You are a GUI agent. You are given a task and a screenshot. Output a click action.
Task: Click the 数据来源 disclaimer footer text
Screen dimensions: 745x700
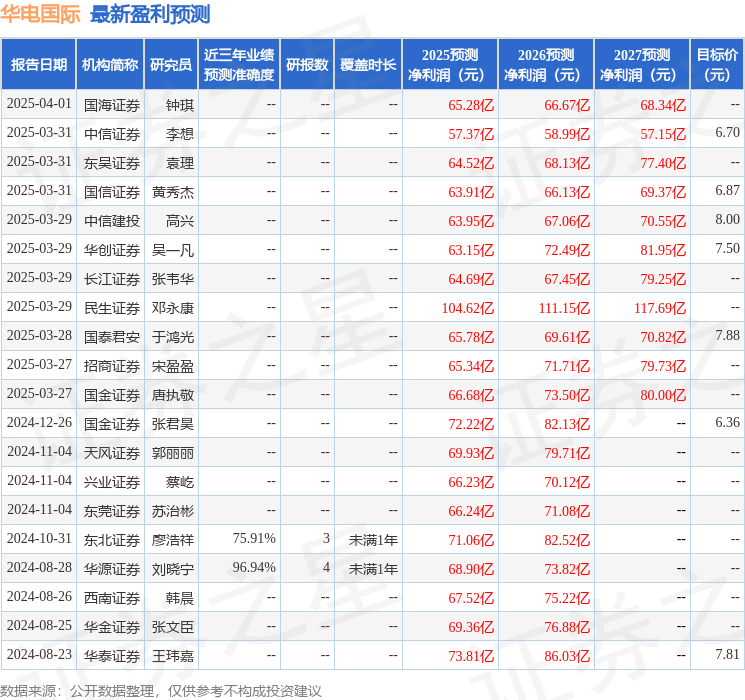pos(161,690)
